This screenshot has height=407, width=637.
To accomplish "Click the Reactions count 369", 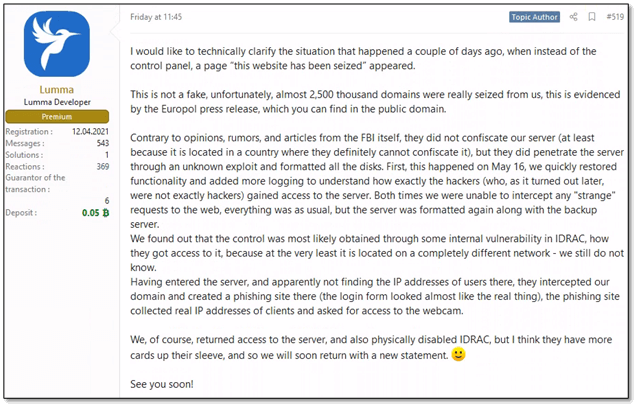I will click(100, 167).
